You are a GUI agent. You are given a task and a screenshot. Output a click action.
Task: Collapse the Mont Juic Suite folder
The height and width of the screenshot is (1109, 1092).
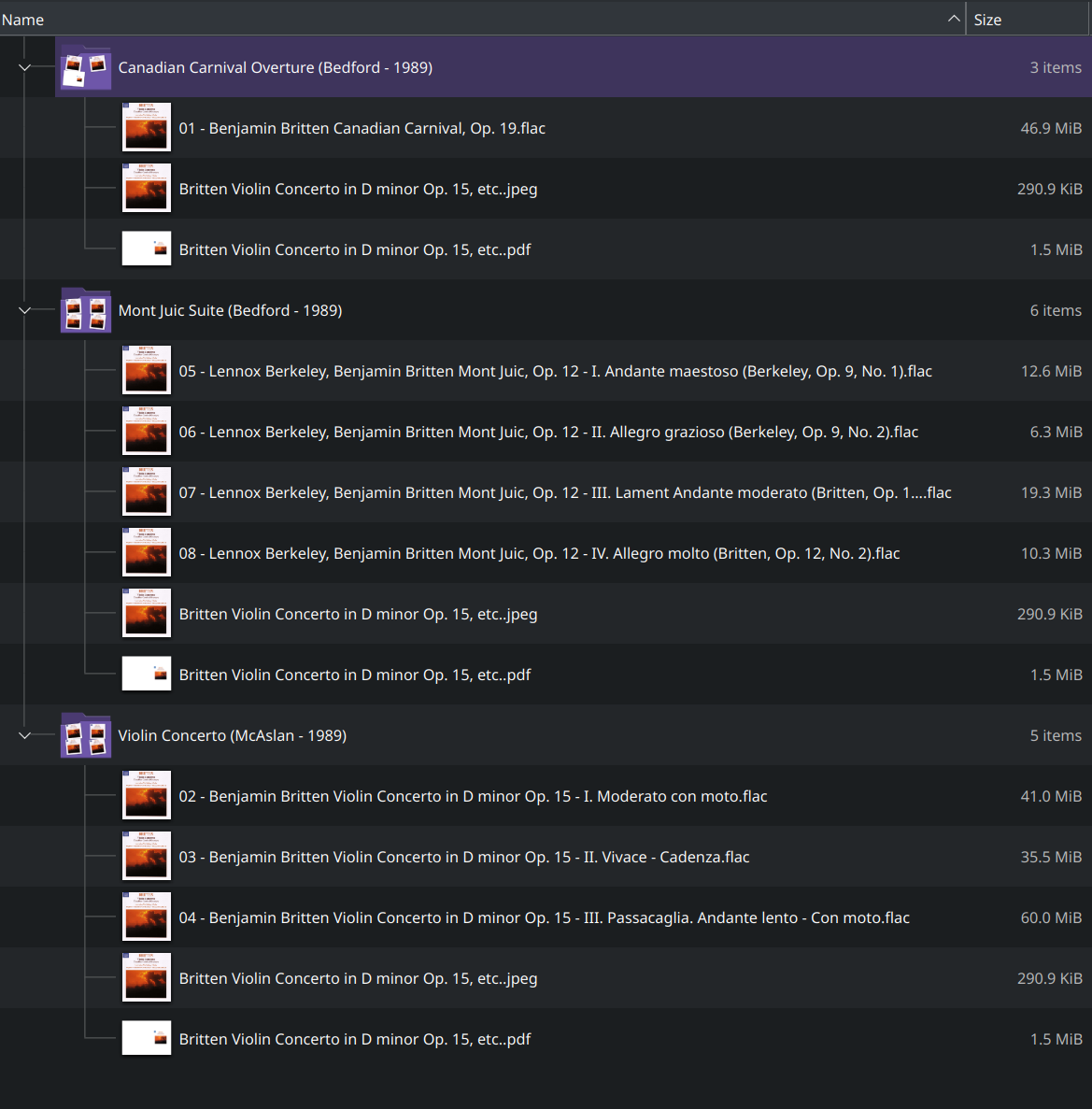[x=24, y=310]
